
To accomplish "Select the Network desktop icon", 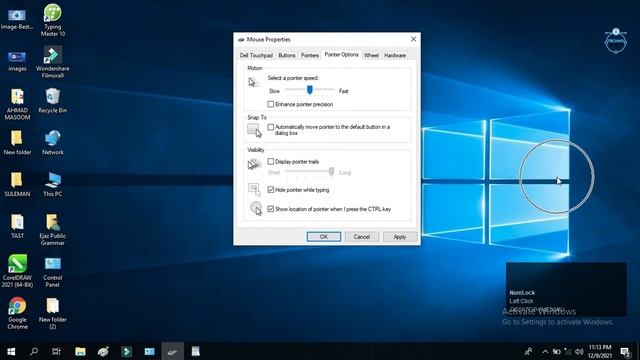I will point(53,142).
